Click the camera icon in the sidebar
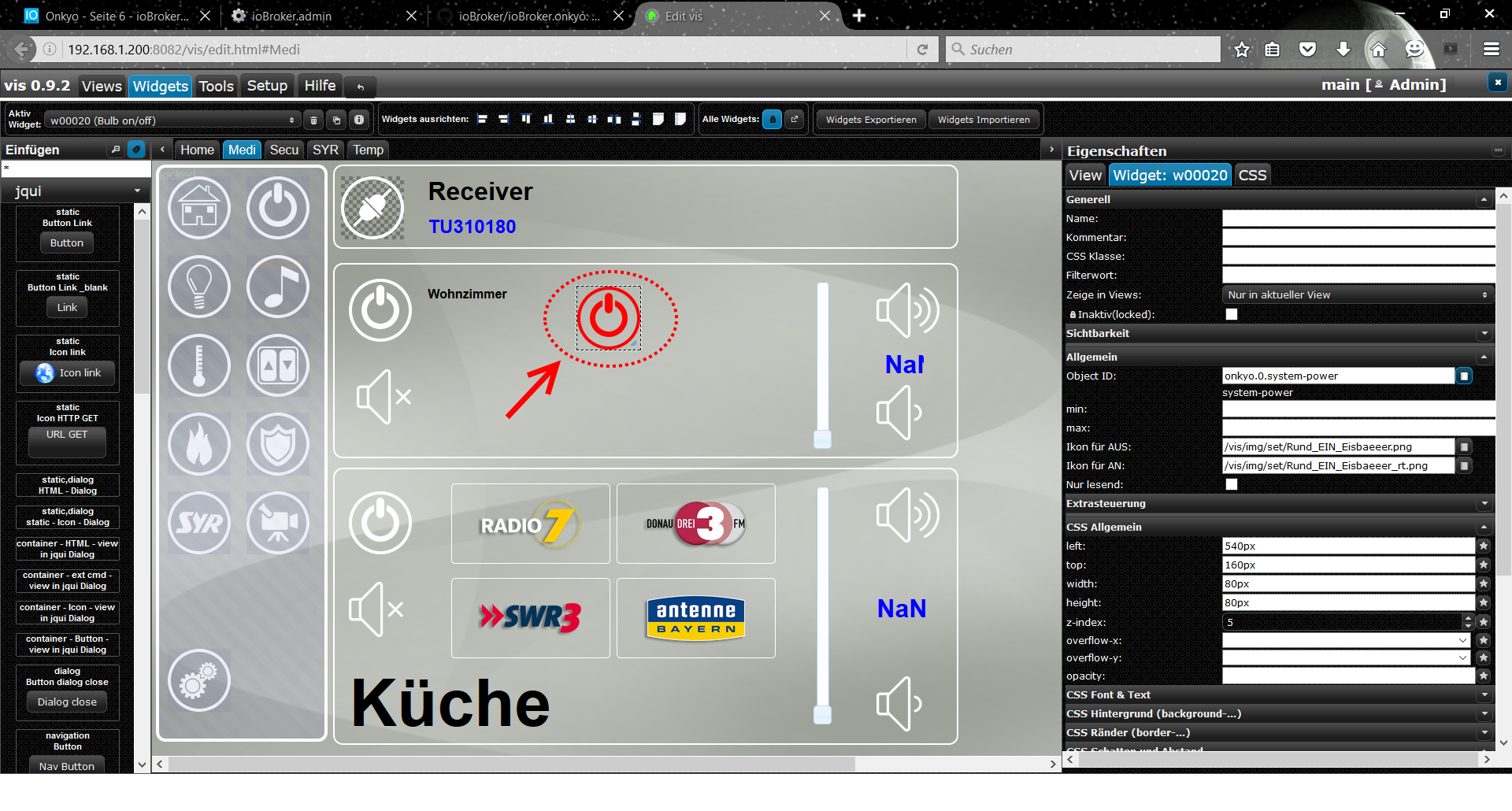 click(278, 523)
